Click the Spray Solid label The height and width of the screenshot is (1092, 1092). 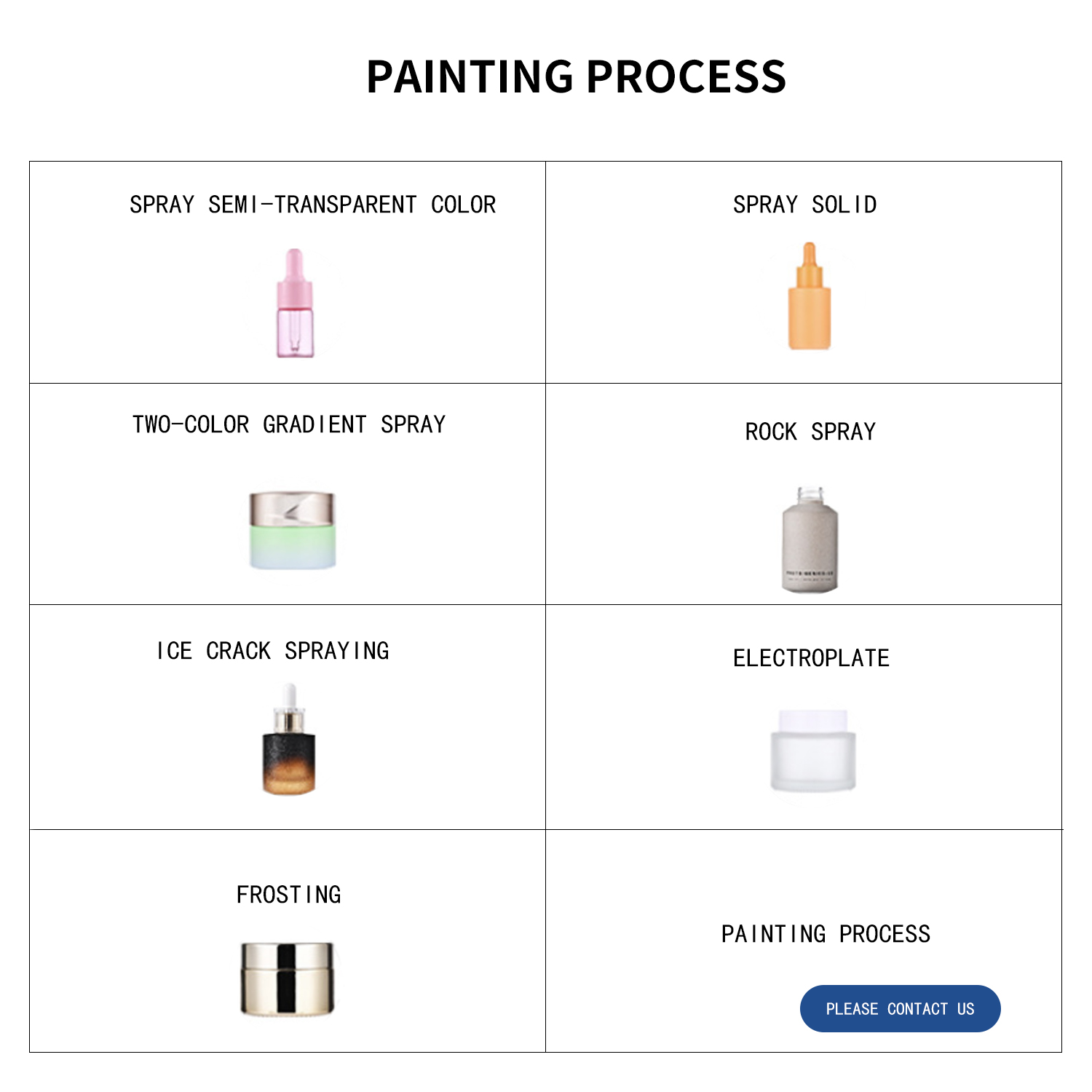804,205
